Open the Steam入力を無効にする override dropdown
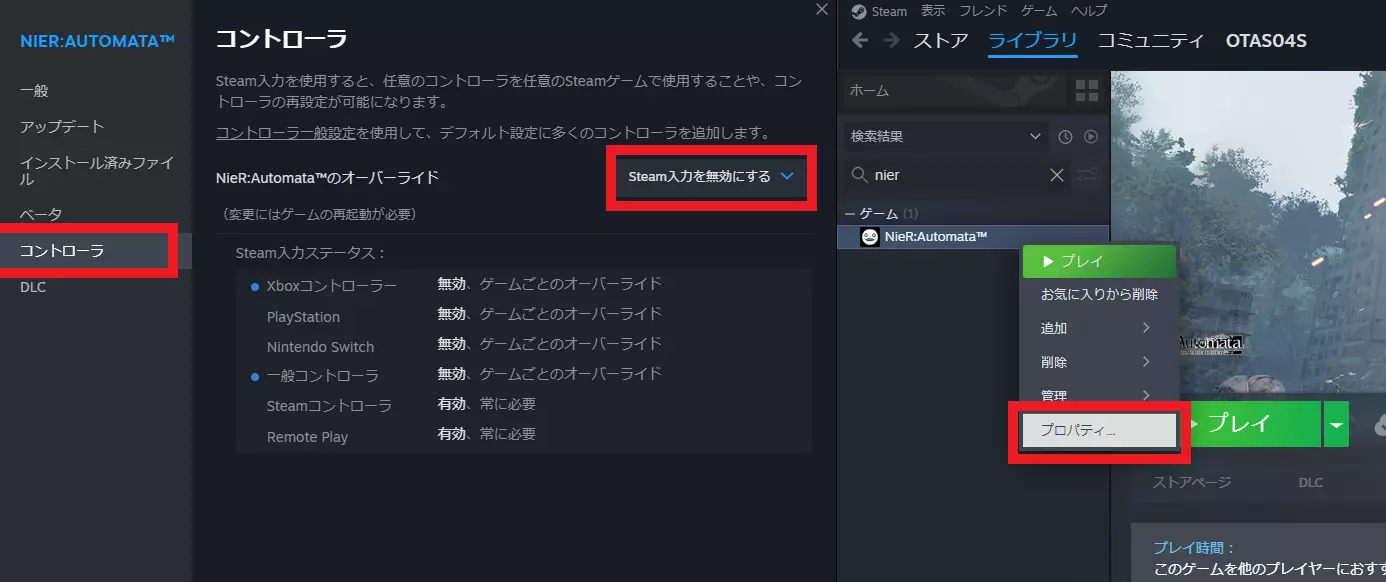The image size is (1386, 582). (711, 177)
